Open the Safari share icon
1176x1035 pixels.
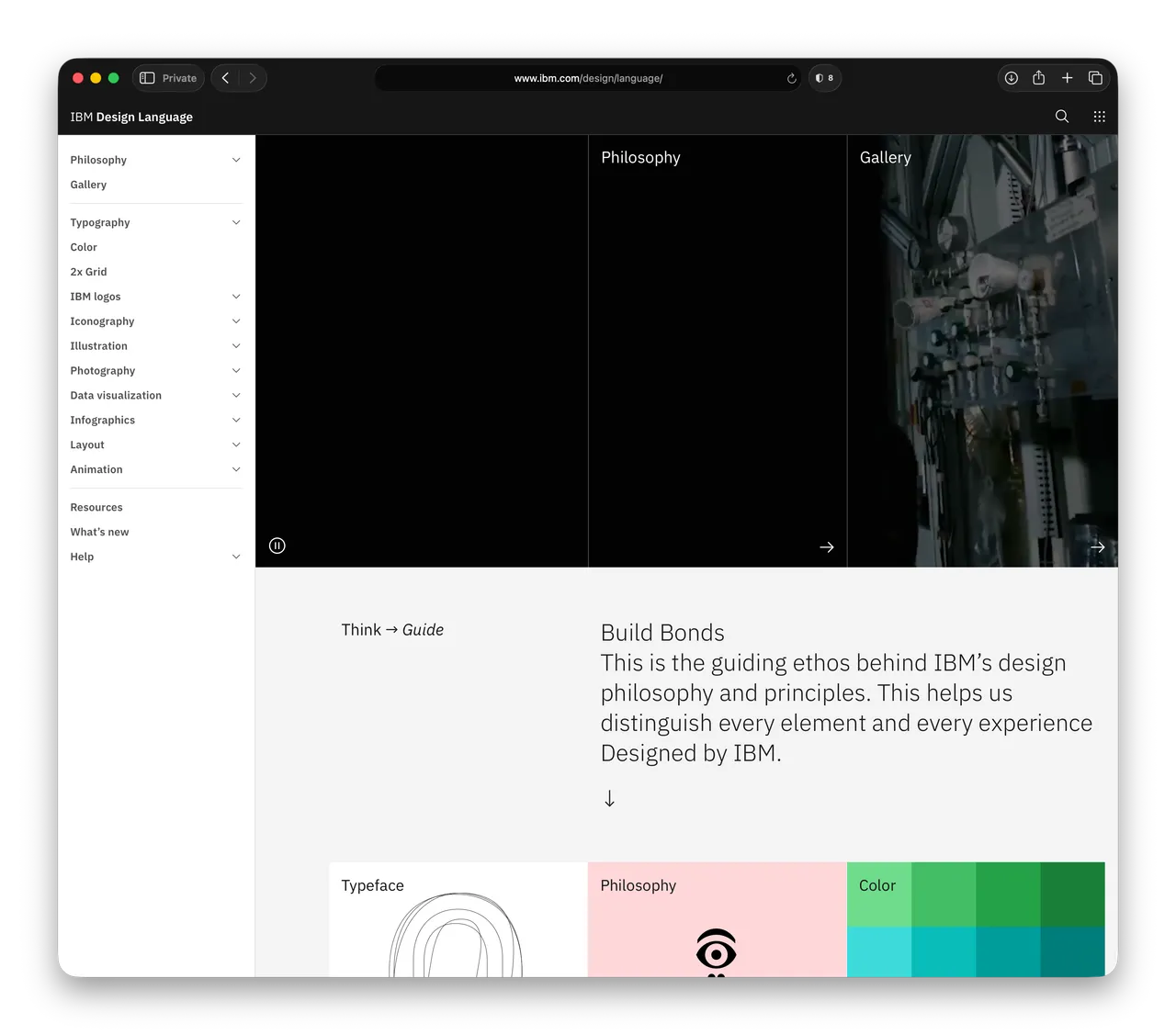(1038, 78)
